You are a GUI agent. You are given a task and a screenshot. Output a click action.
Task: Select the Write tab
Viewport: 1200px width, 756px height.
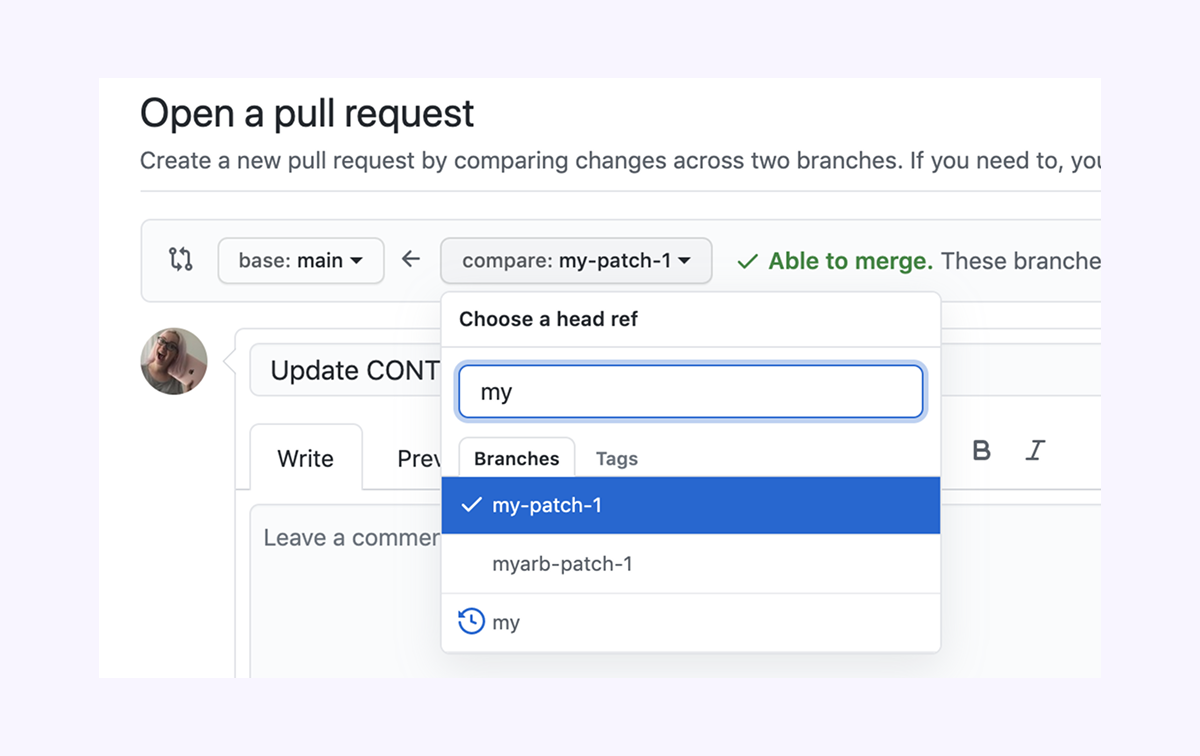[x=306, y=458]
